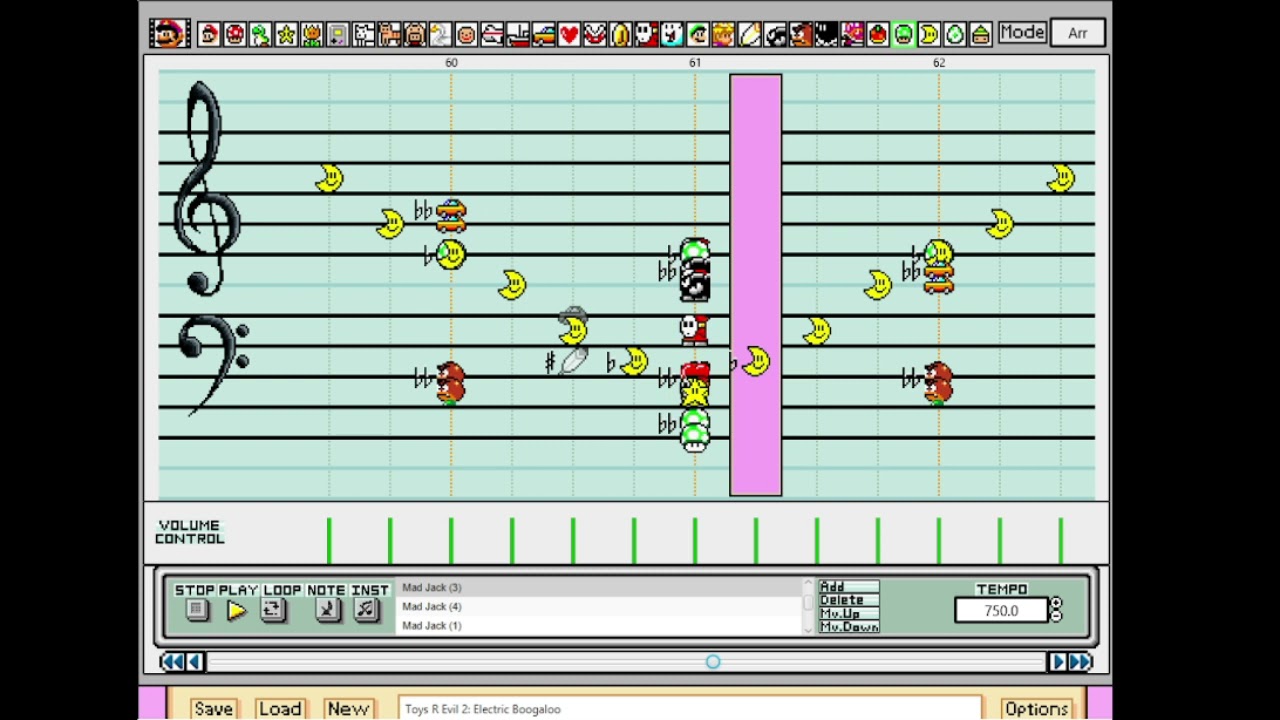1280x720 pixels.
Task: Click the Save button
Action: click(x=213, y=709)
